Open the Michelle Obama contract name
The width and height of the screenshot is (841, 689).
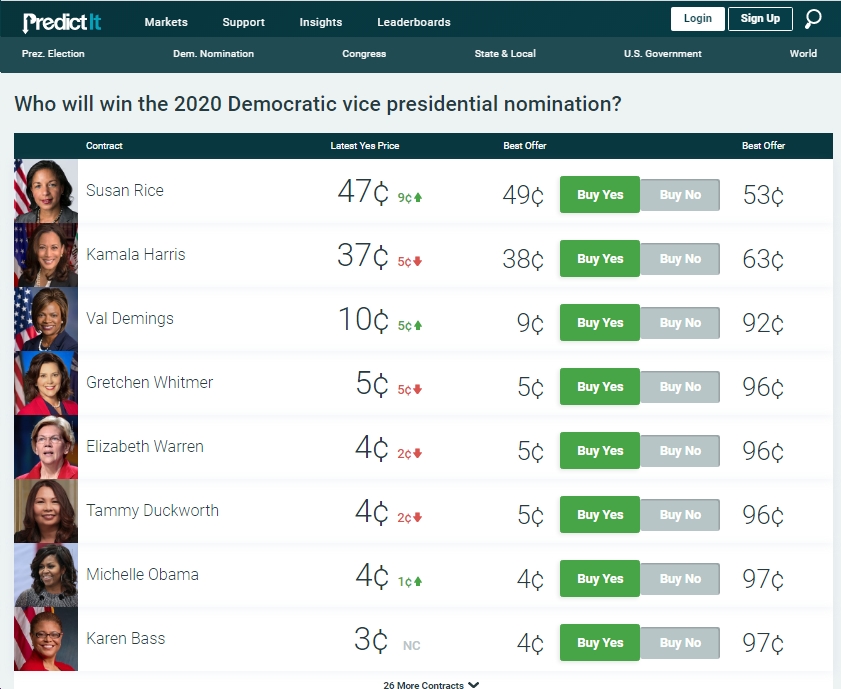(143, 574)
